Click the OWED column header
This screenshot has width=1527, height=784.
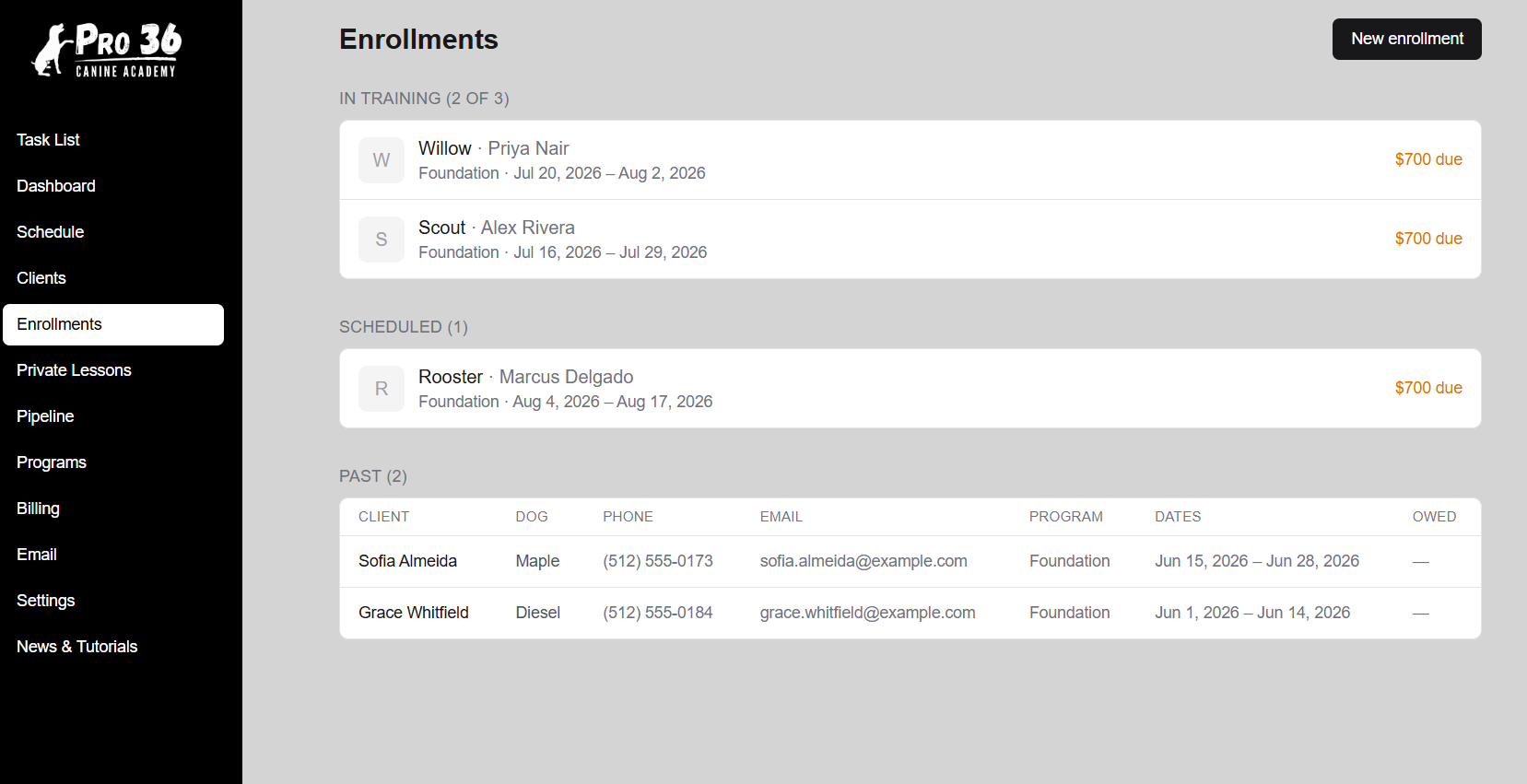[x=1434, y=517]
